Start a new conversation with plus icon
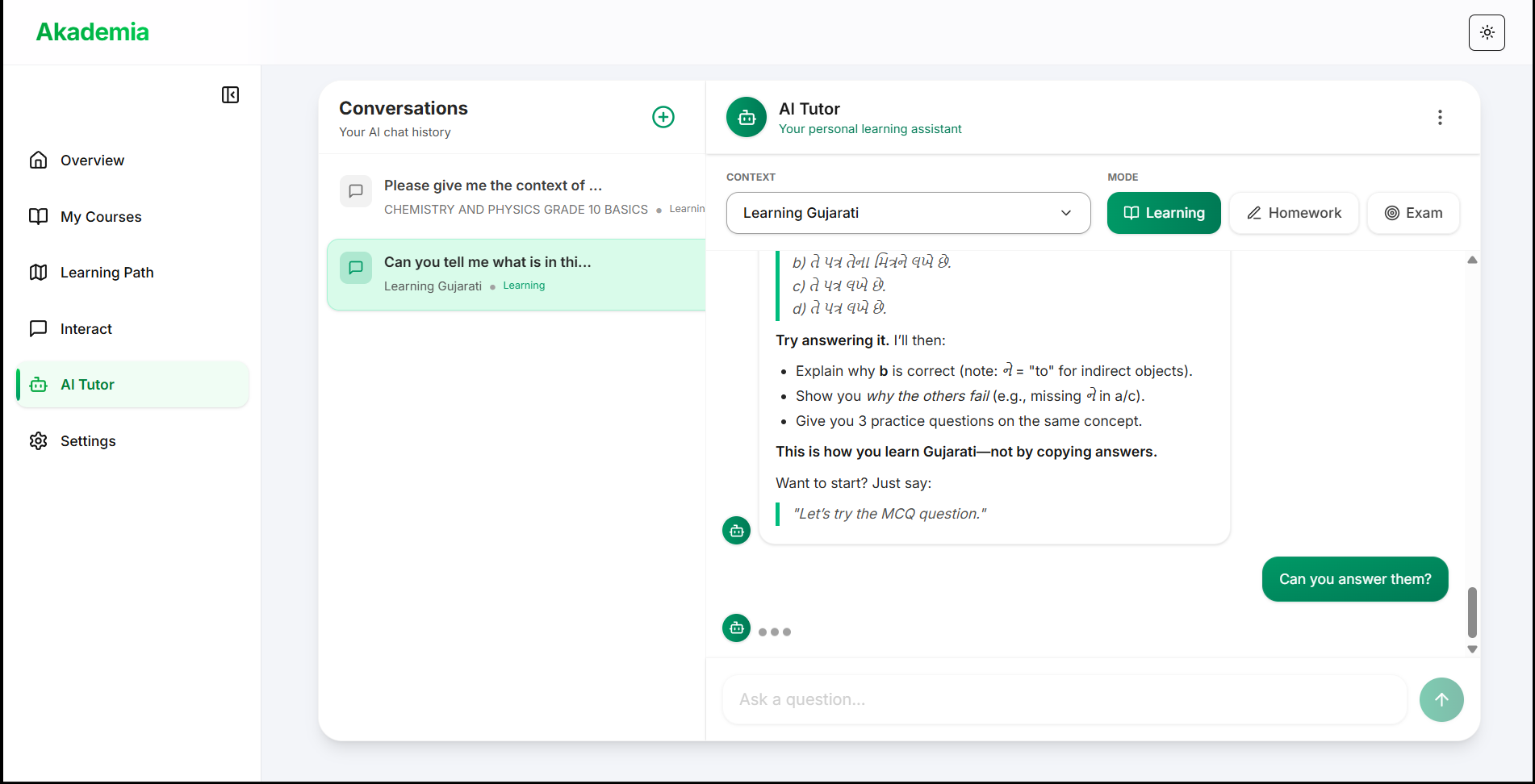 click(x=663, y=117)
